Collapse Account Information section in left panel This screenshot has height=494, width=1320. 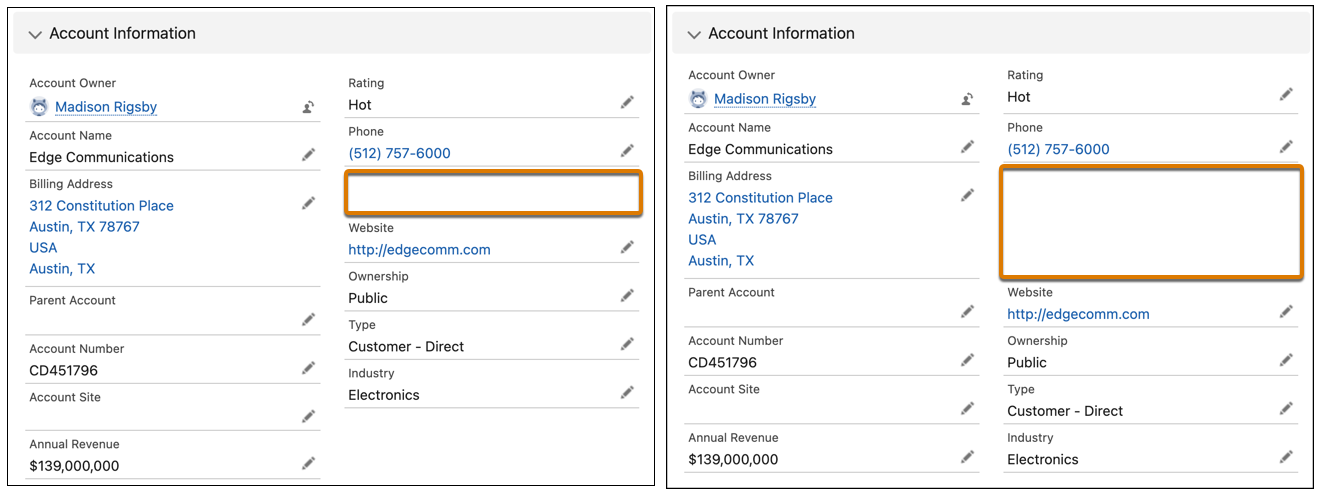pyautogui.click(x=36, y=34)
